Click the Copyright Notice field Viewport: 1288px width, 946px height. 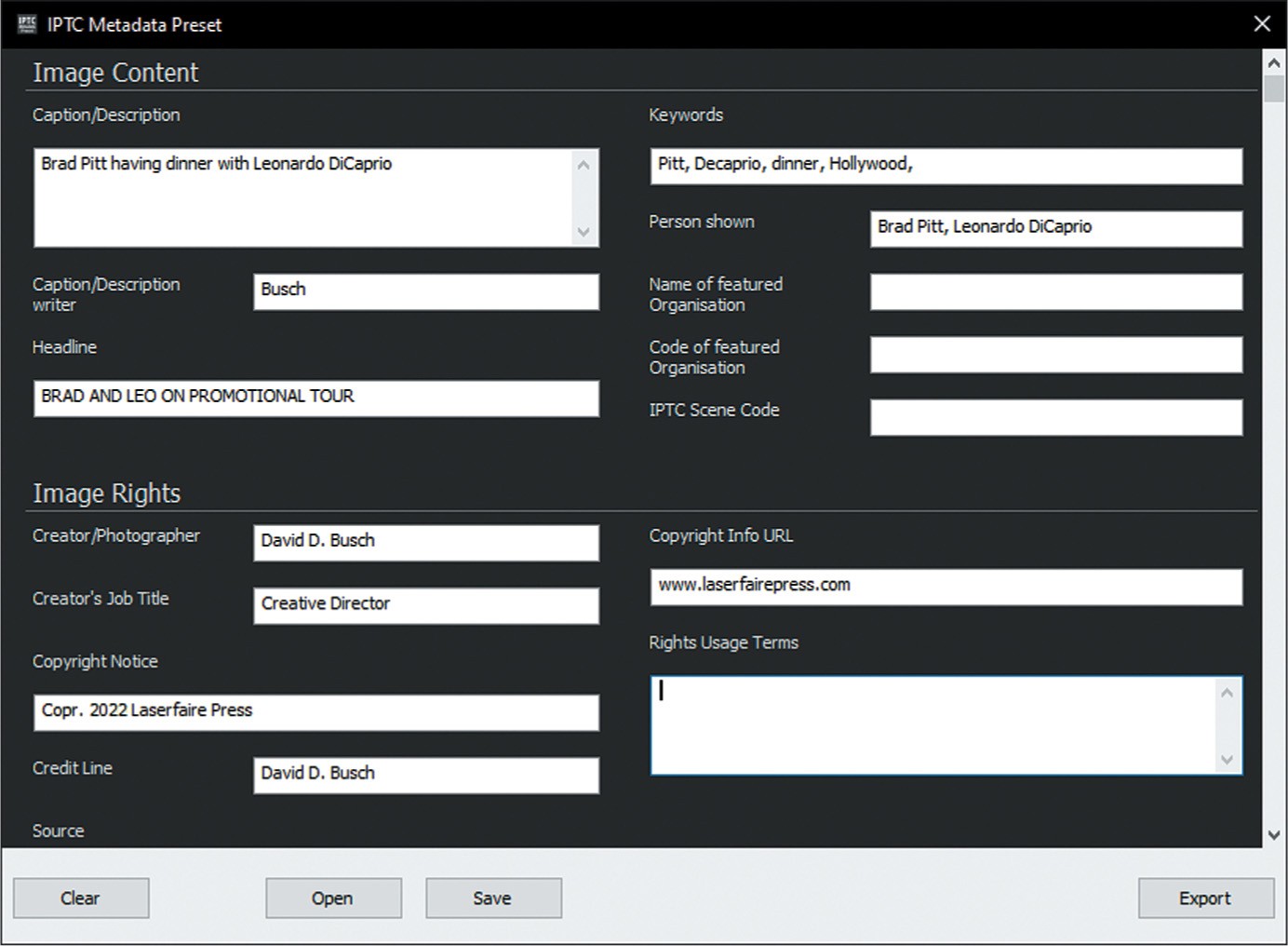pyautogui.click(x=315, y=712)
